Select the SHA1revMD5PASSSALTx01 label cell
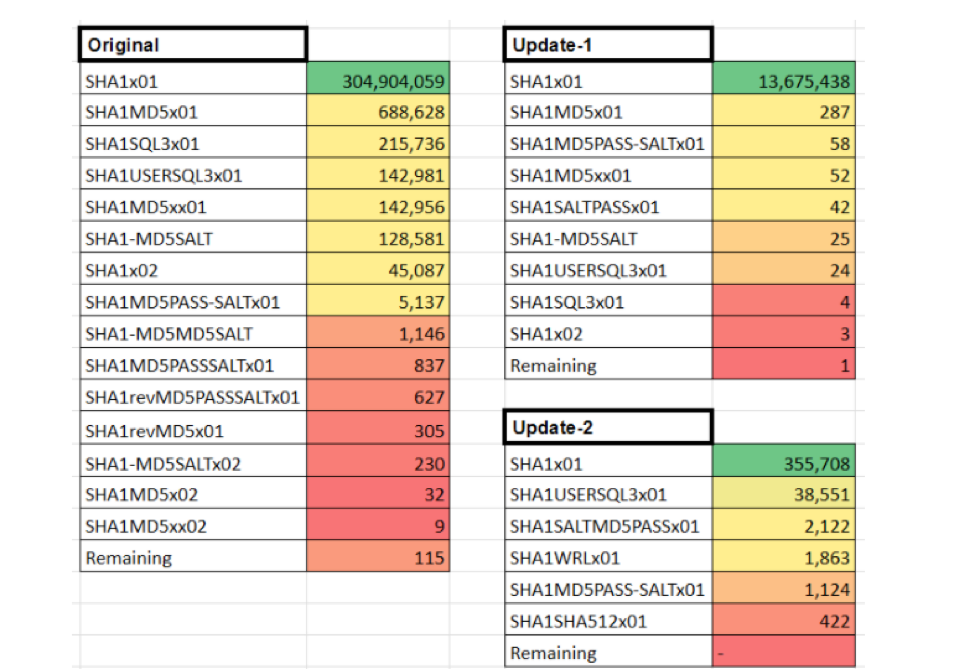Image resolution: width=975 pixels, height=669 pixels. pyautogui.click(x=192, y=398)
